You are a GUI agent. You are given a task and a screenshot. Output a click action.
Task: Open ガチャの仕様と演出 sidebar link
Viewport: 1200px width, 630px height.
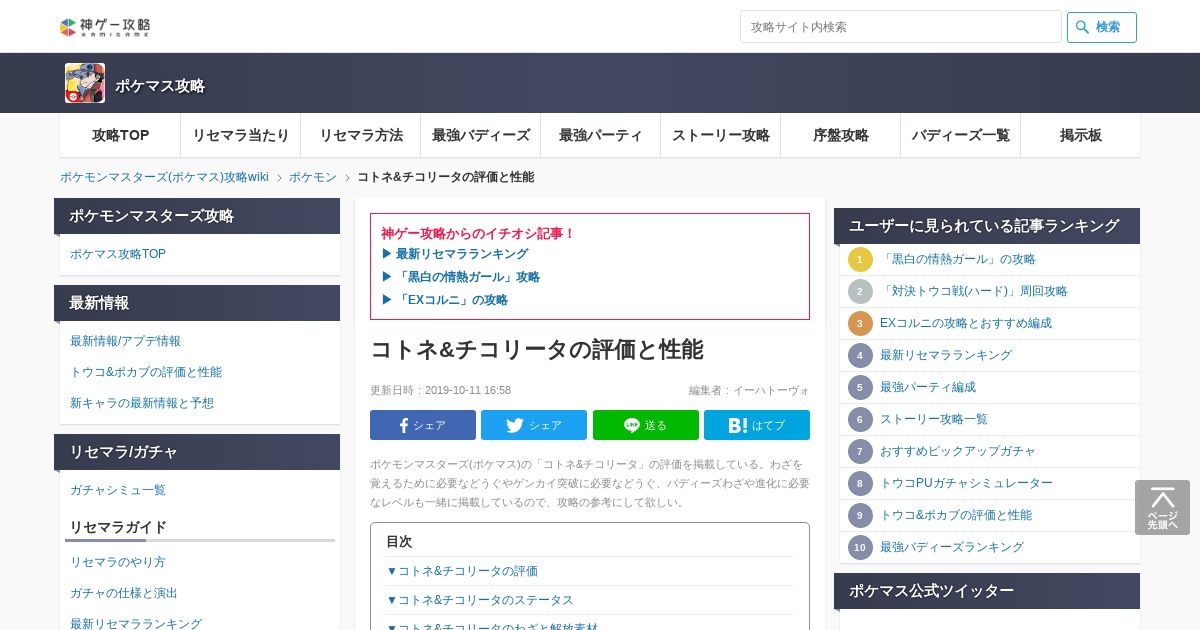(x=124, y=593)
